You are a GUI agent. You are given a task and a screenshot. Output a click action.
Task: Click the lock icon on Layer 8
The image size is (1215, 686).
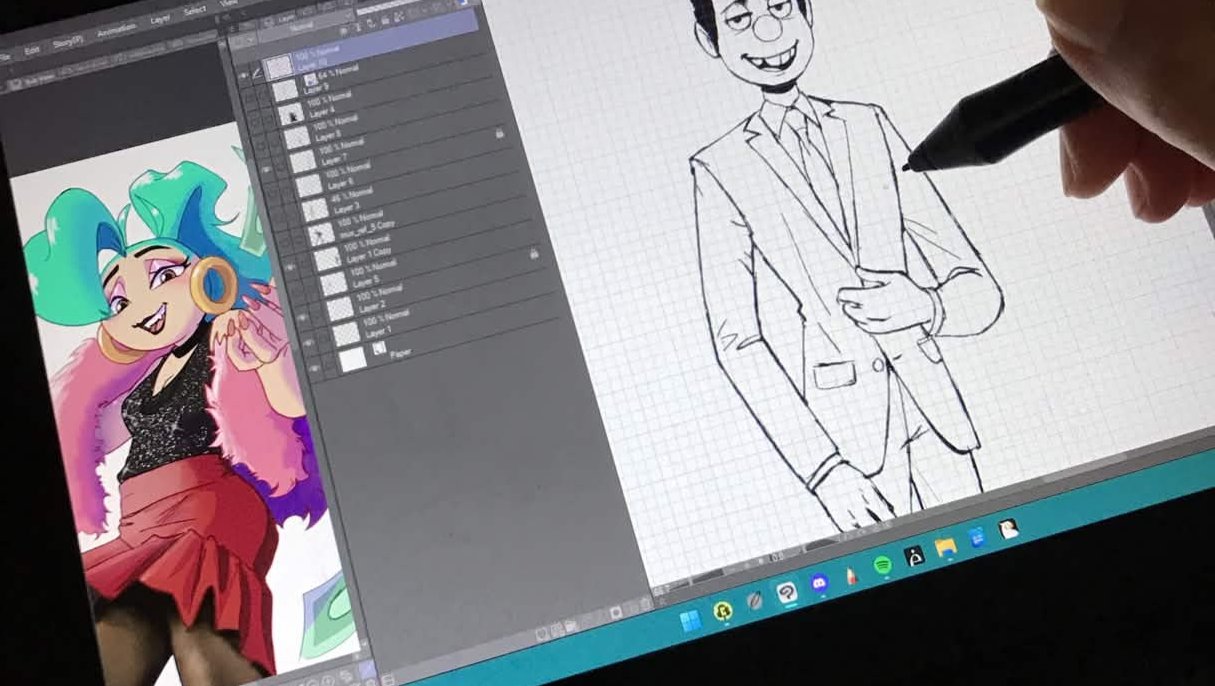[499, 134]
